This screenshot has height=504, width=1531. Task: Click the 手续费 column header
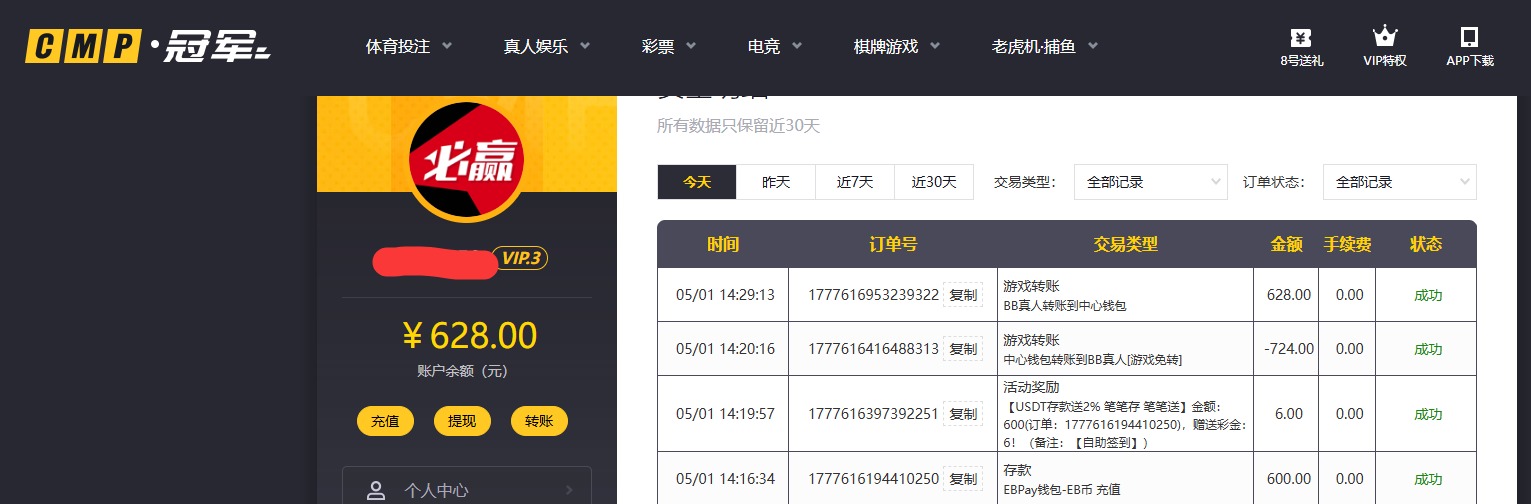coord(1347,244)
